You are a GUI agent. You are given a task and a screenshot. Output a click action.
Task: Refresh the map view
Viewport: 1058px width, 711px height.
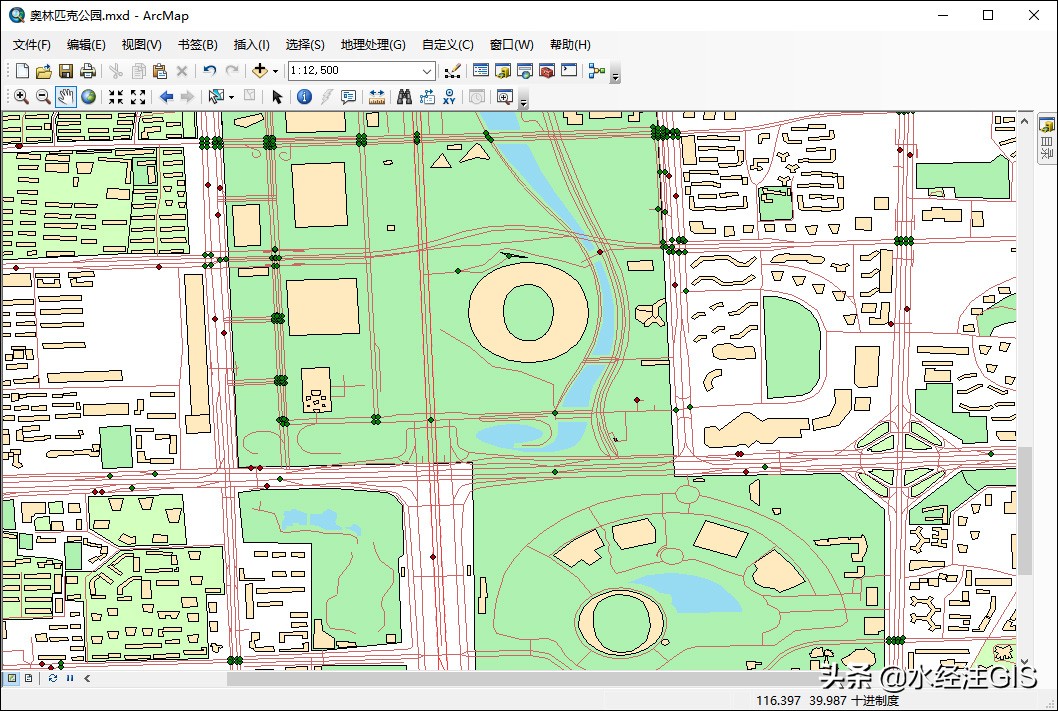pyautogui.click(x=52, y=679)
